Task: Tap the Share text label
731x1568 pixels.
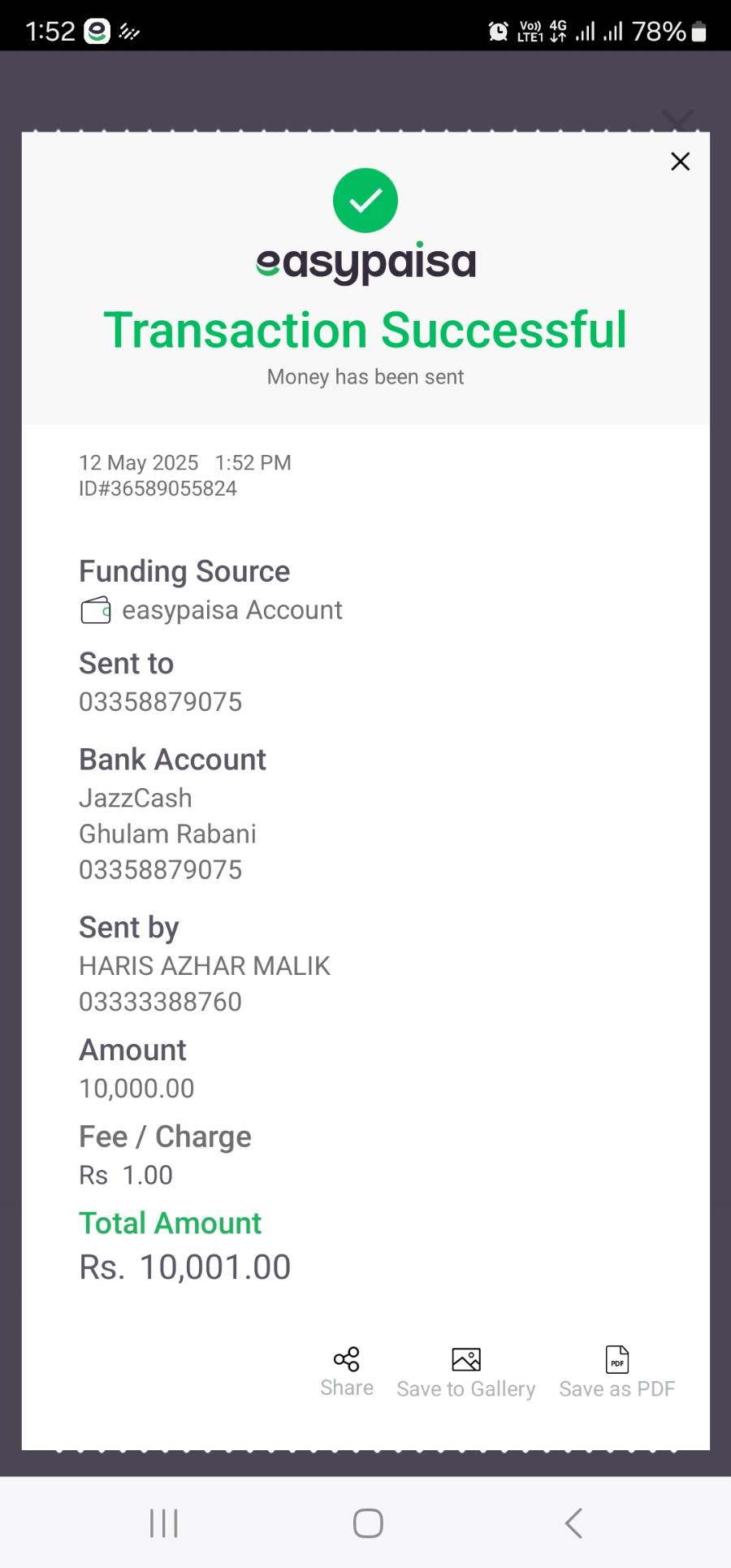Action: tap(347, 1388)
